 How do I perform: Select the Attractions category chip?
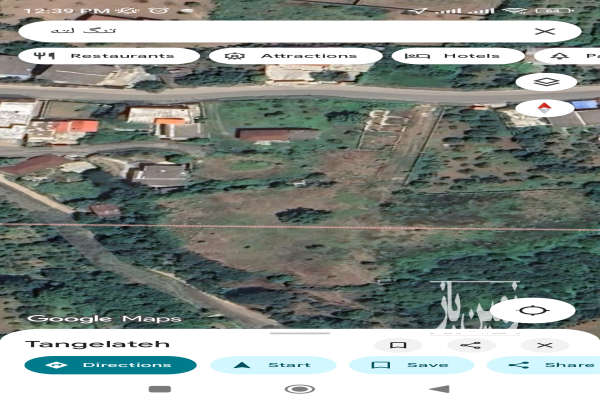click(295, 56)
